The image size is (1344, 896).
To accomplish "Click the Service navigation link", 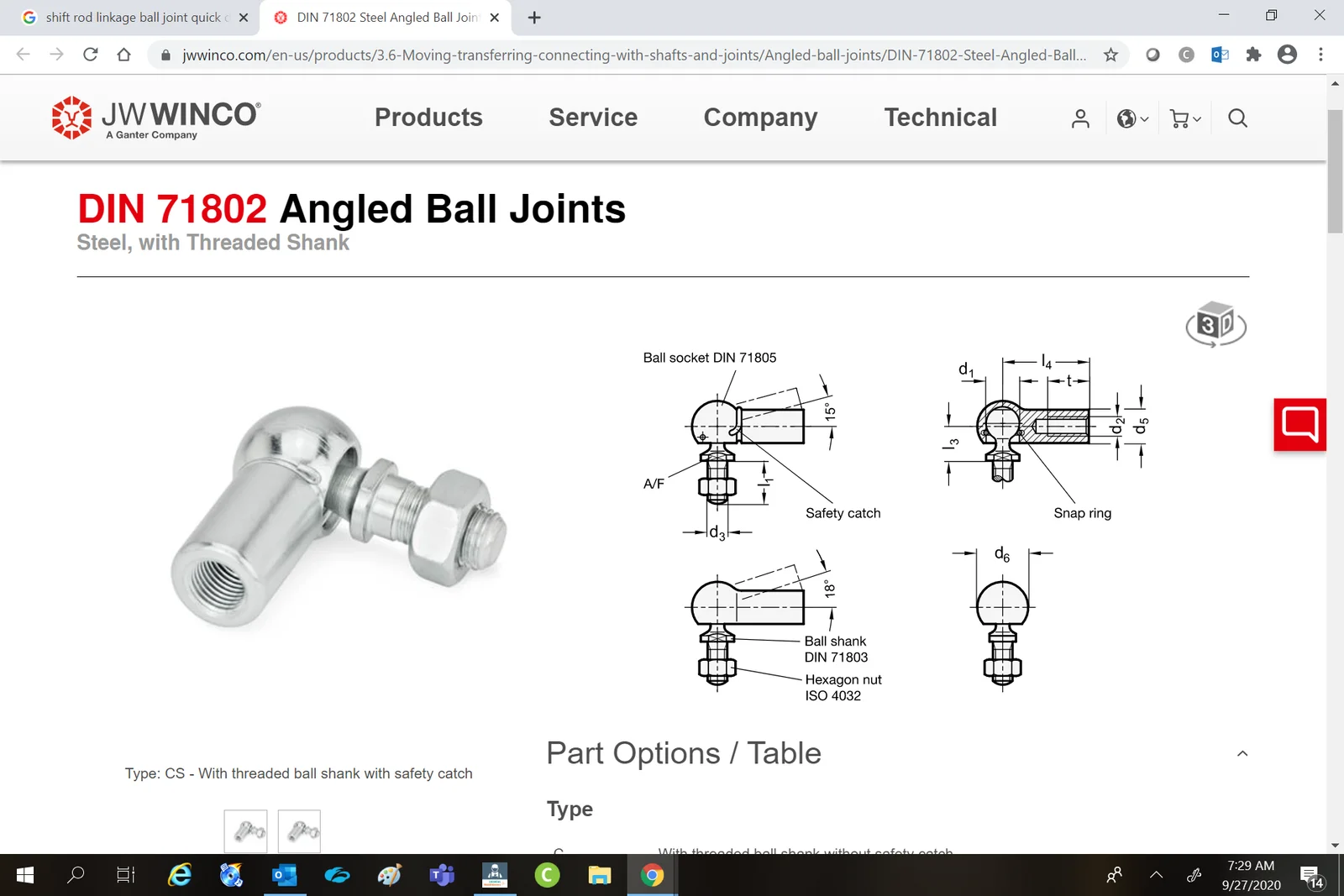I will pyautogui.click(x=593, y=118).
